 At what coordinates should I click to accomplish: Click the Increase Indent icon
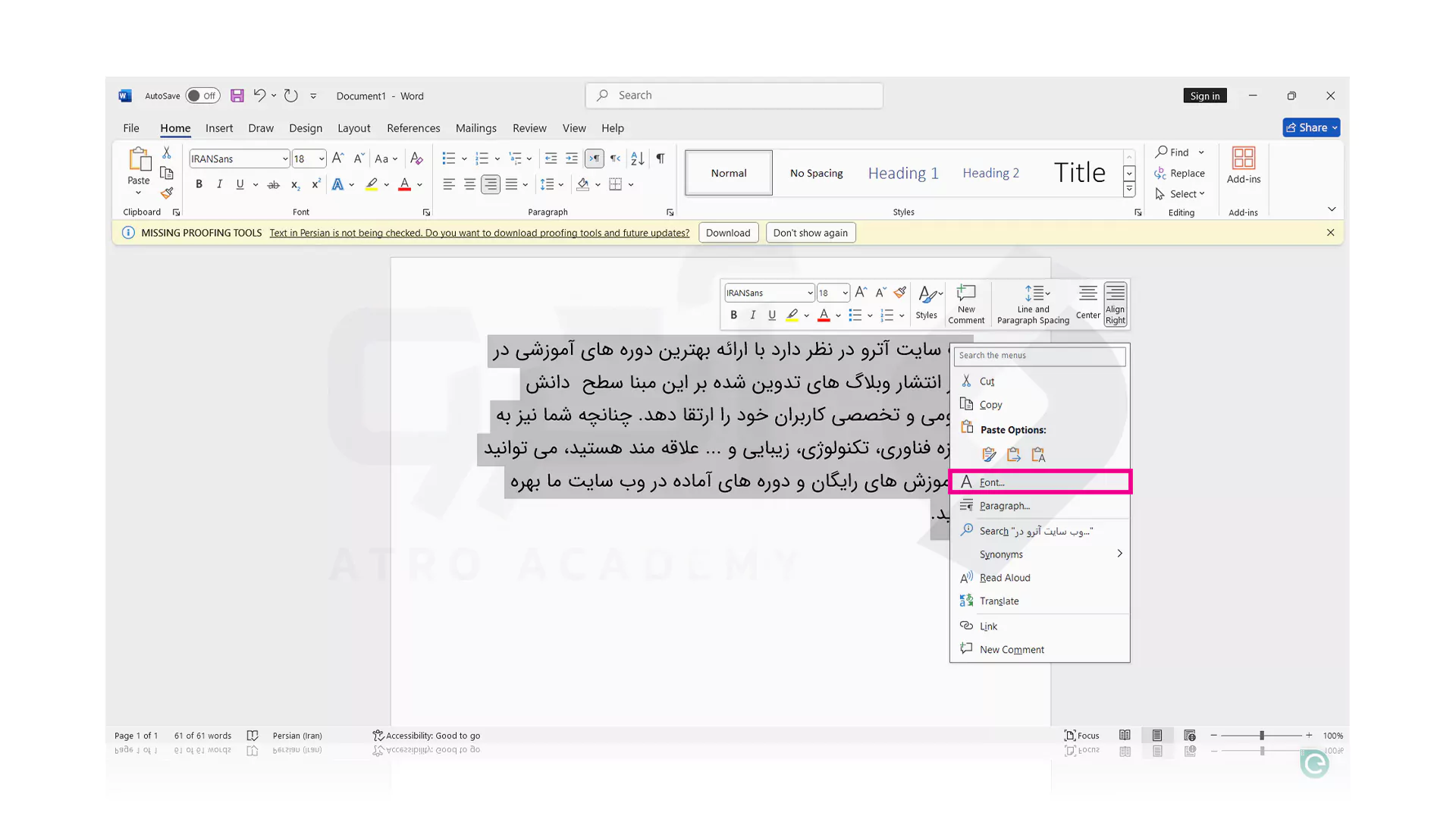pos(572,158)
